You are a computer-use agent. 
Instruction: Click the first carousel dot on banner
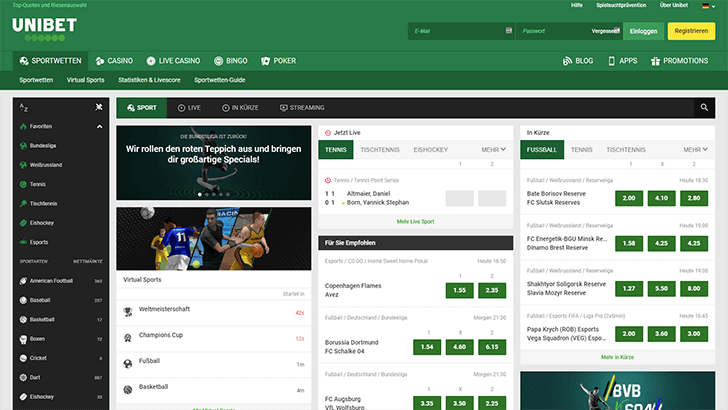(x=200, y=195)
